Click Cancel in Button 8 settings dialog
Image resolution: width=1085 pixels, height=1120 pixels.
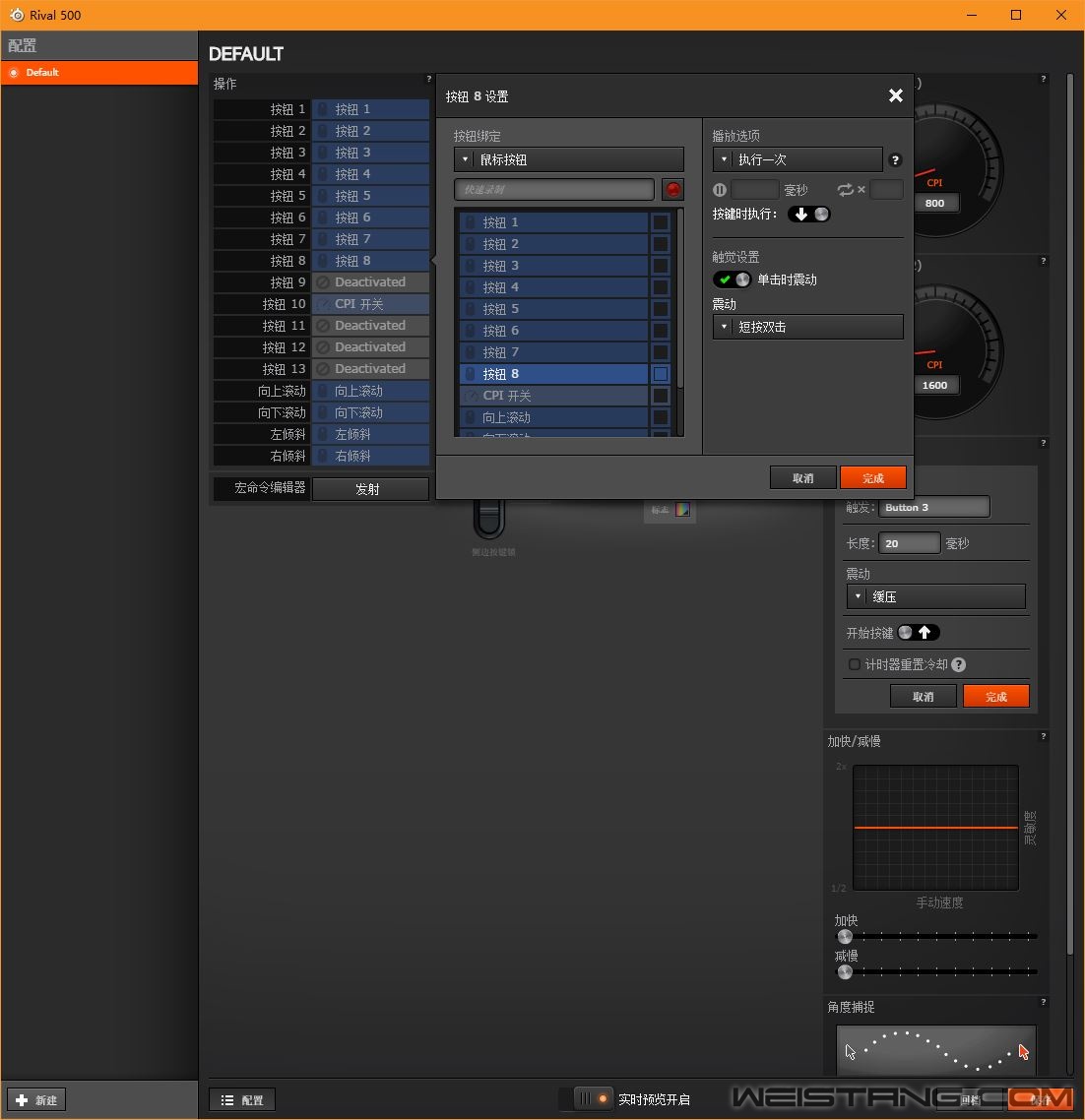click(802, 478)
